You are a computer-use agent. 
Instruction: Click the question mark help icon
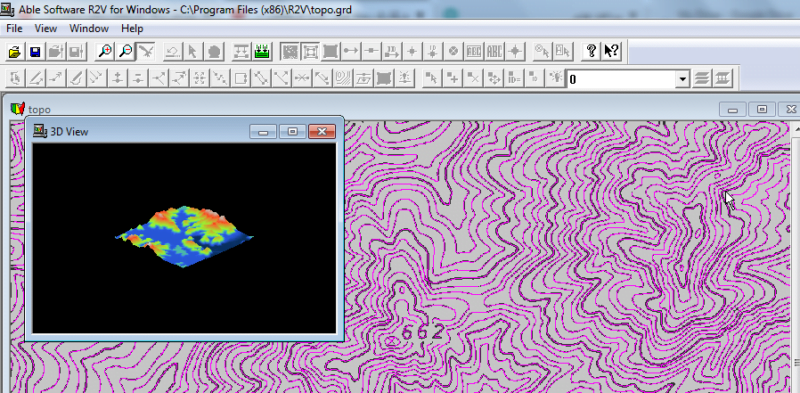click(x=591, y=51)
